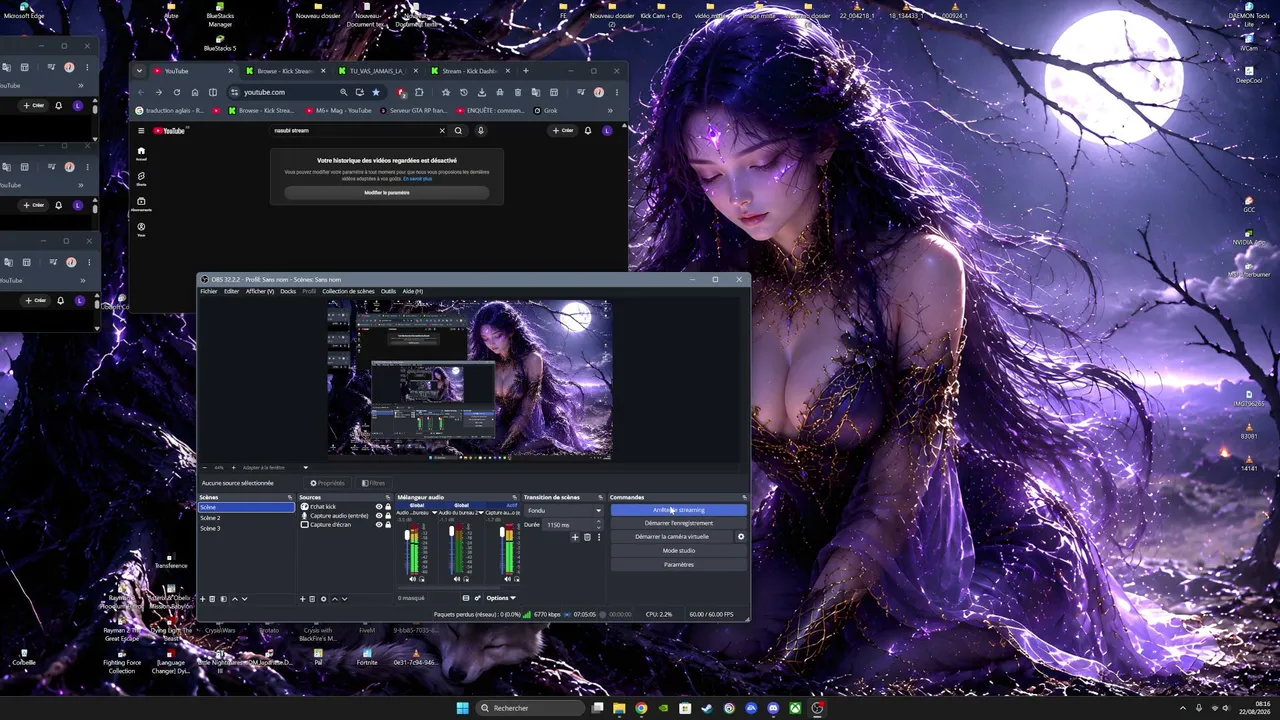
Task: Open OBS 'Paramètres' button
Action: [679, 565]
